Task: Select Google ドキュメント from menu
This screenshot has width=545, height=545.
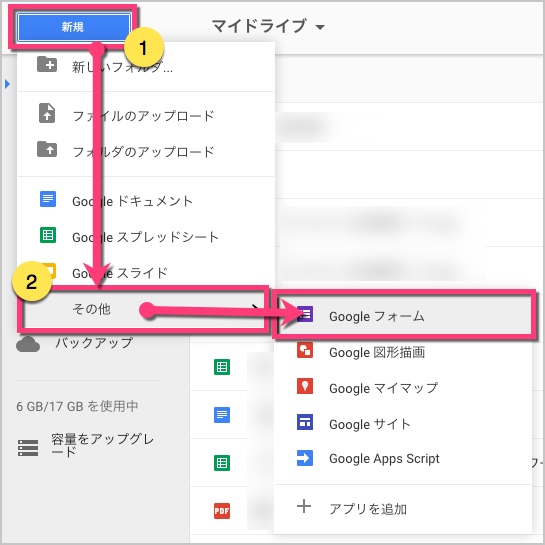Action: 132,201
